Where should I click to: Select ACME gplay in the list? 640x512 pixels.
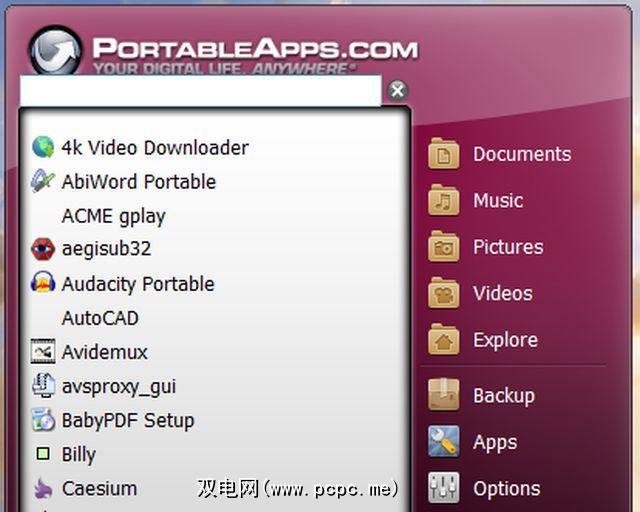click(113, 216)
